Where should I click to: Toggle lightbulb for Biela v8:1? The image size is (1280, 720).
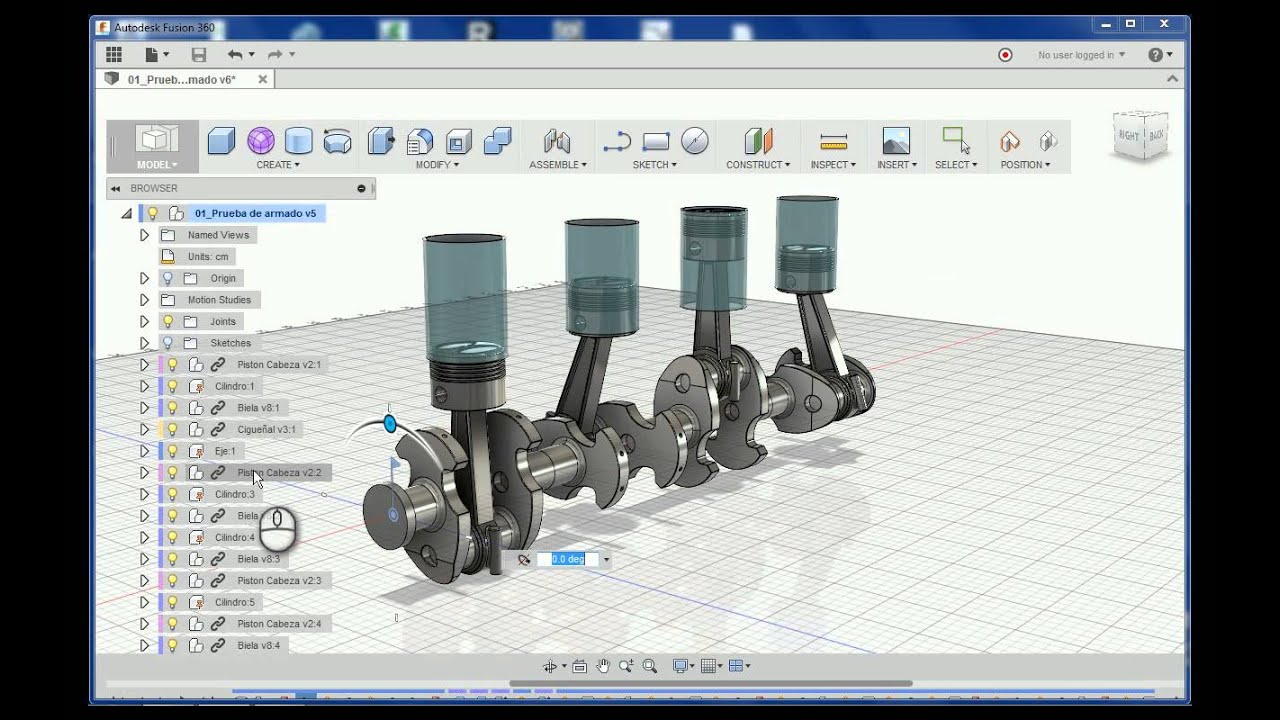(172, 408)
